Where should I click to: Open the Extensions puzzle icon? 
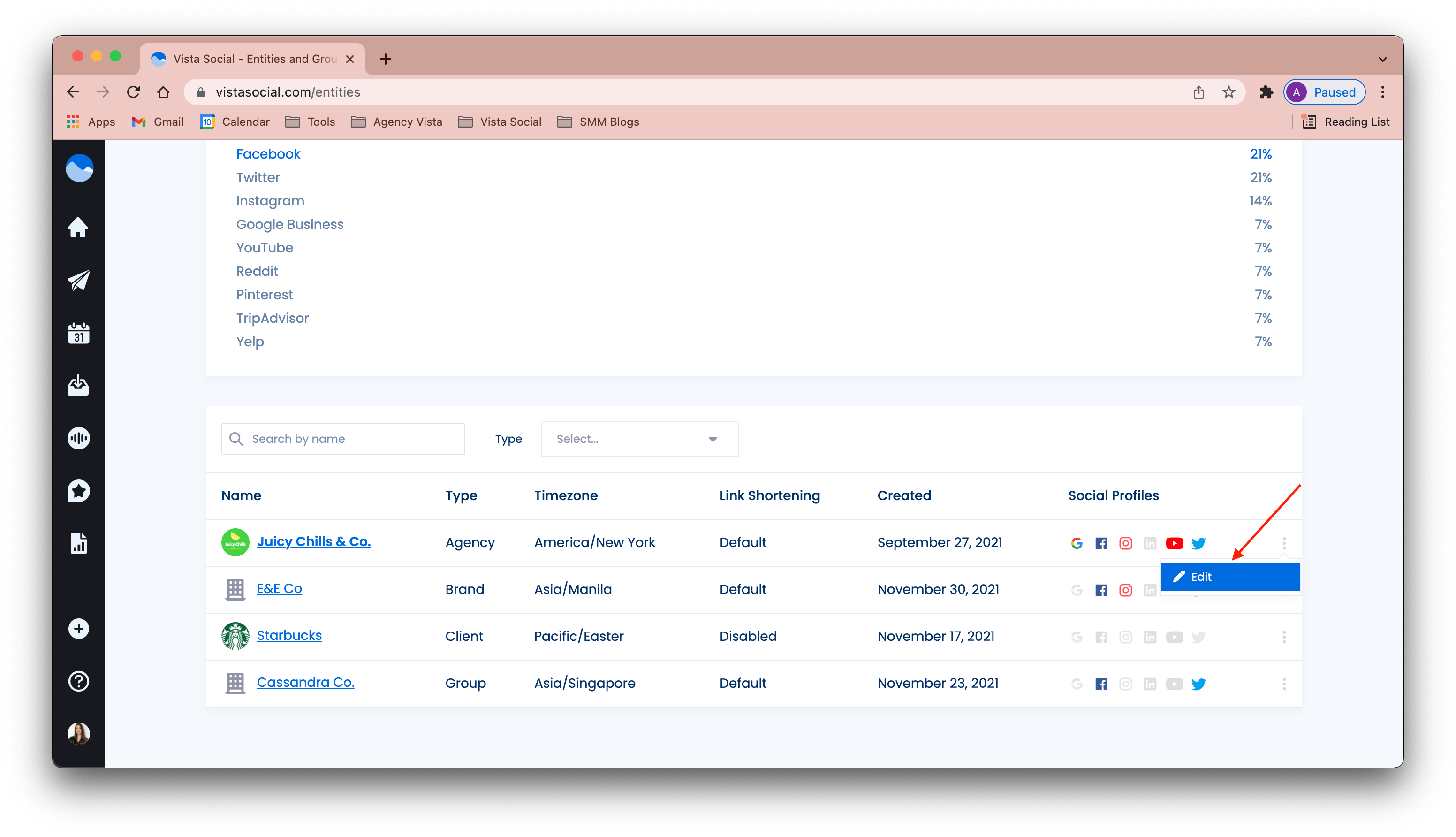pos(1266,92)
